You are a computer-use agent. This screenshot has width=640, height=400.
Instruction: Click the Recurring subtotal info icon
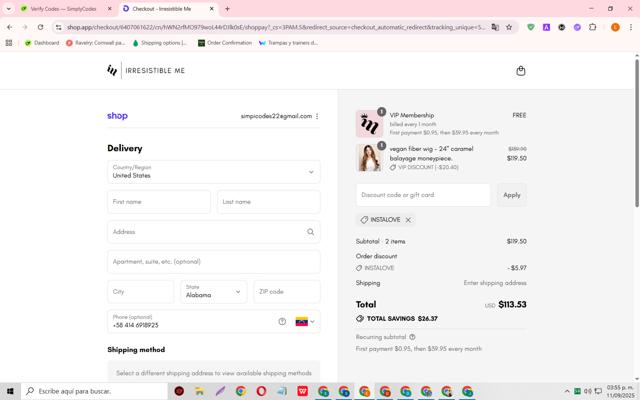[x=412, y=337]
